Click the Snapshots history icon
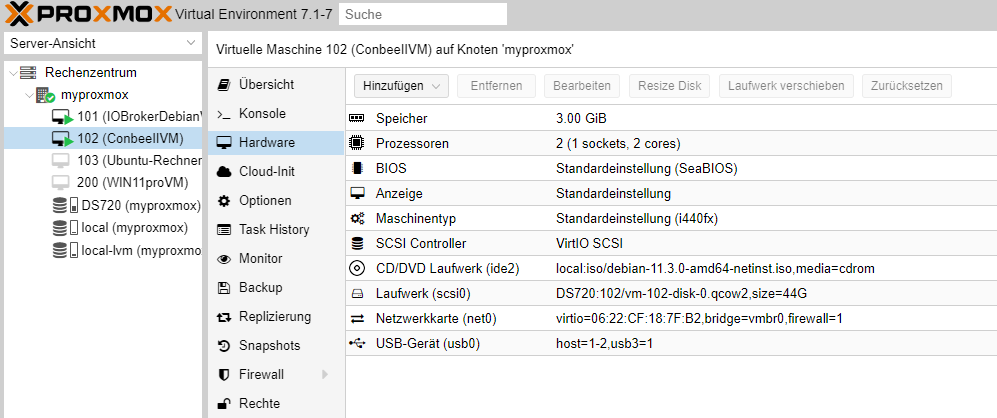The width and height of the screenshot is (997, 418). point(224,346)
